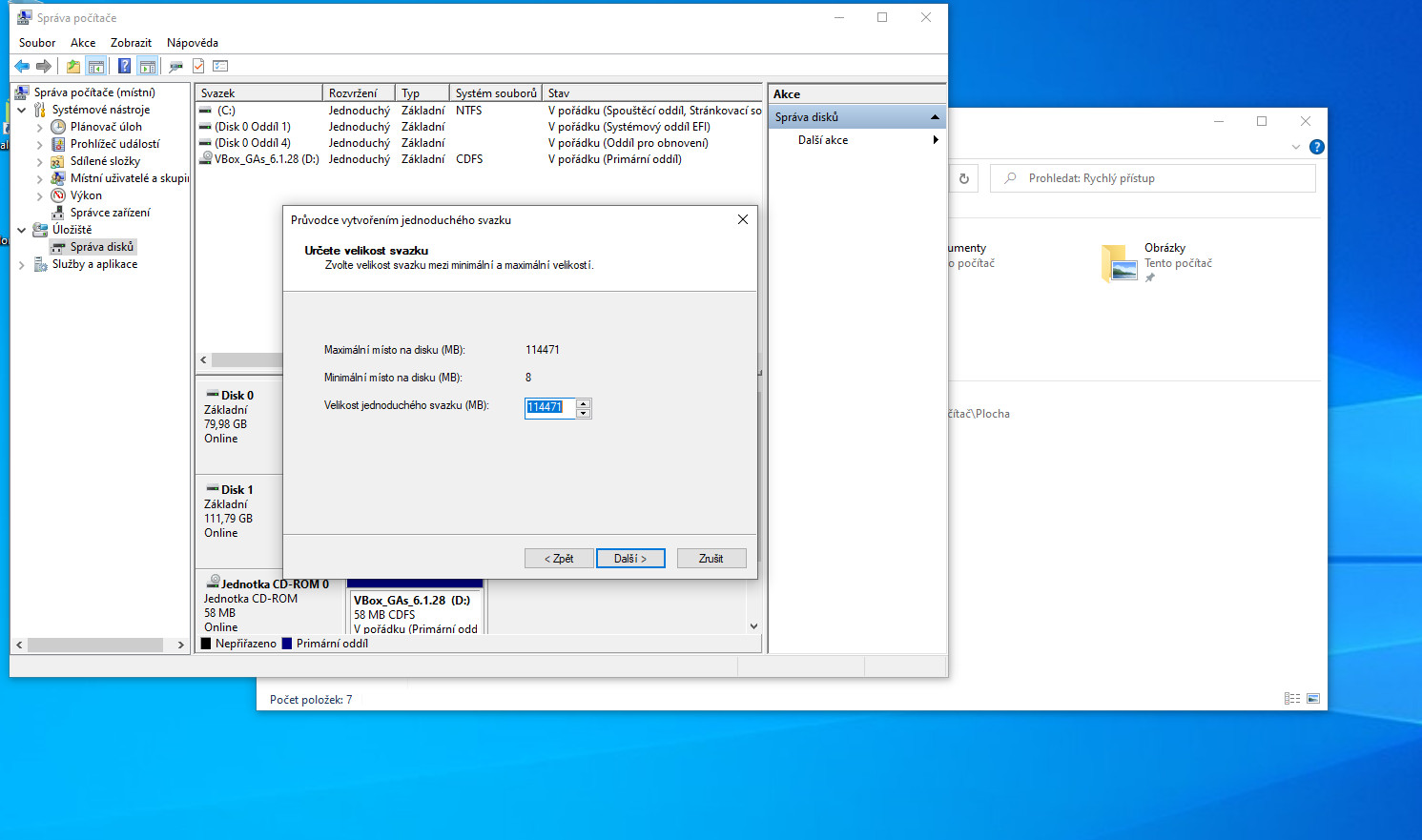Expand the Plánovač úloh node
1422x840 pixels.
click(39, 127)
